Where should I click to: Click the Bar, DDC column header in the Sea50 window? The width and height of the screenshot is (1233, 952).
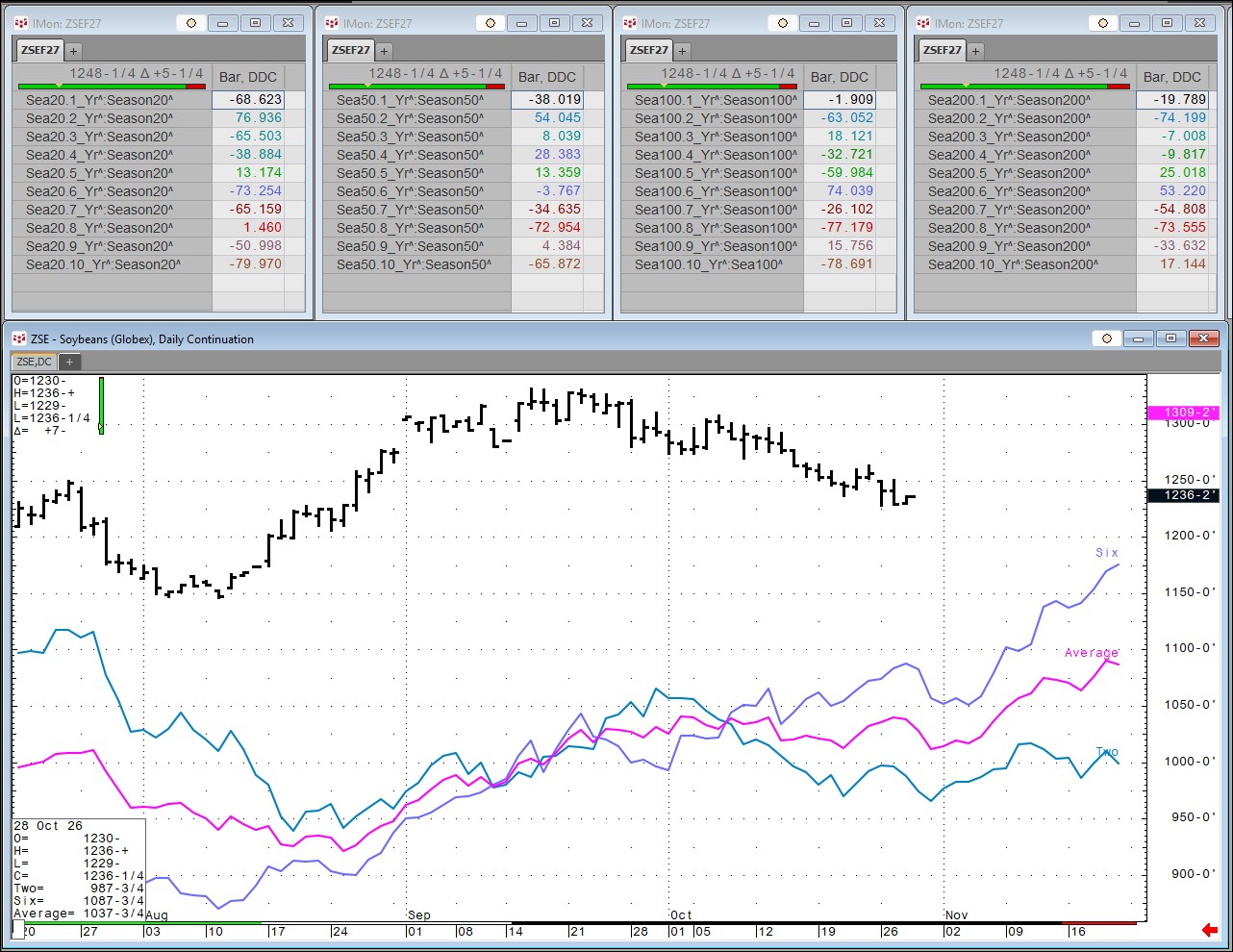point(547,77)
